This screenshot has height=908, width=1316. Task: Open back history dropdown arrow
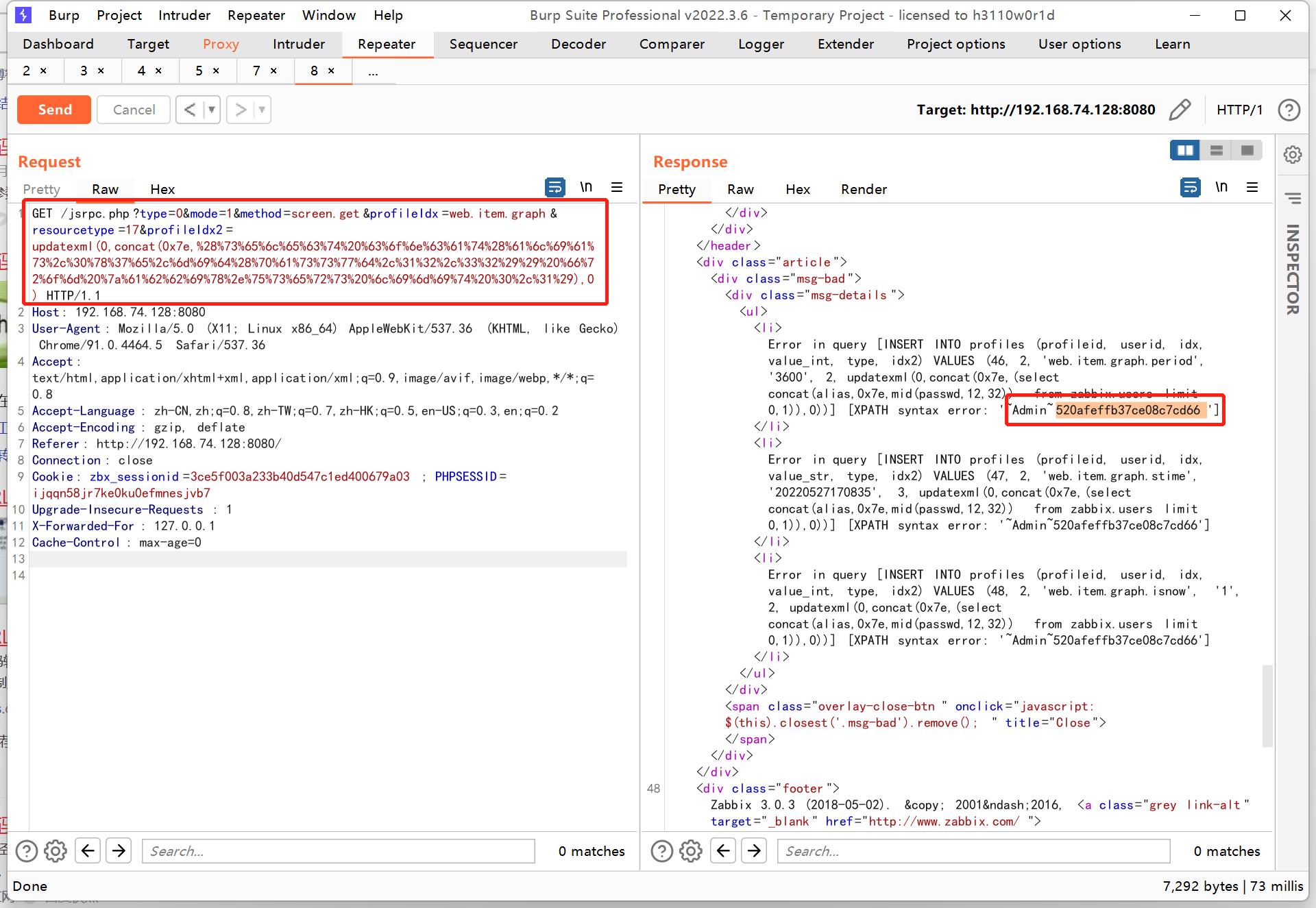tap(212, 110)
